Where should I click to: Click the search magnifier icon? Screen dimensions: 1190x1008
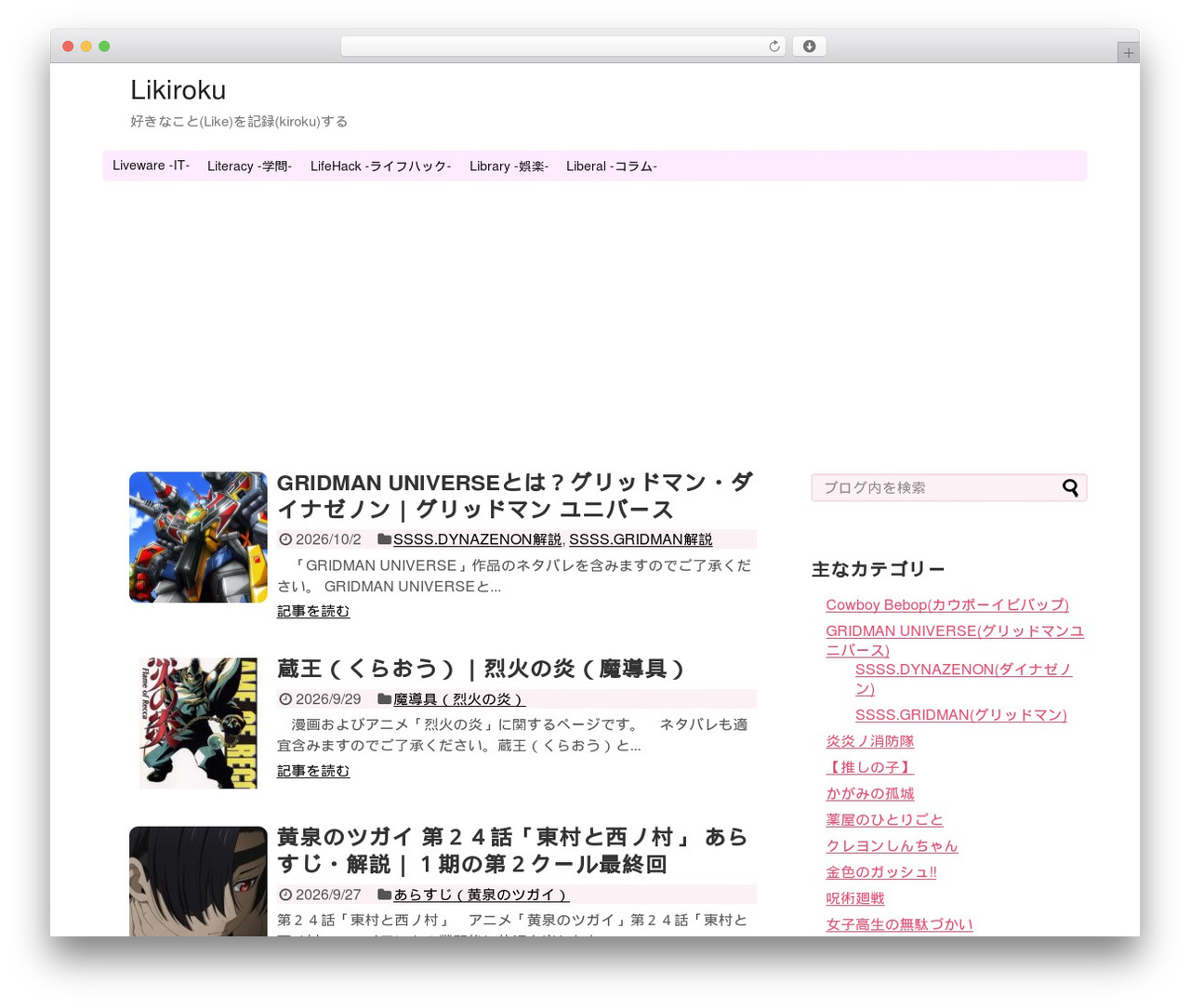tap(1070, 487)
